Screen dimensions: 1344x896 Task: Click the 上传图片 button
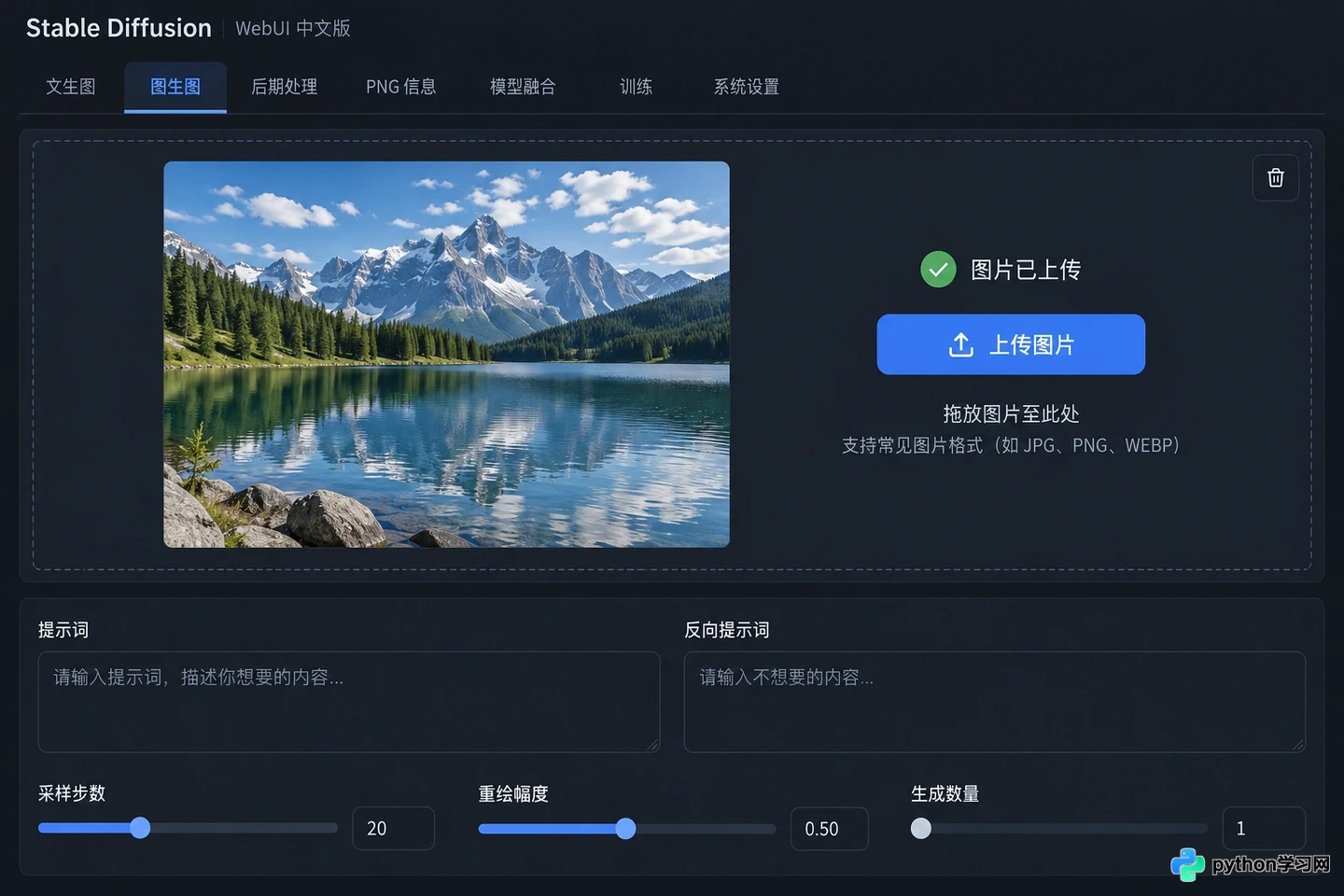click(1011, 344)
